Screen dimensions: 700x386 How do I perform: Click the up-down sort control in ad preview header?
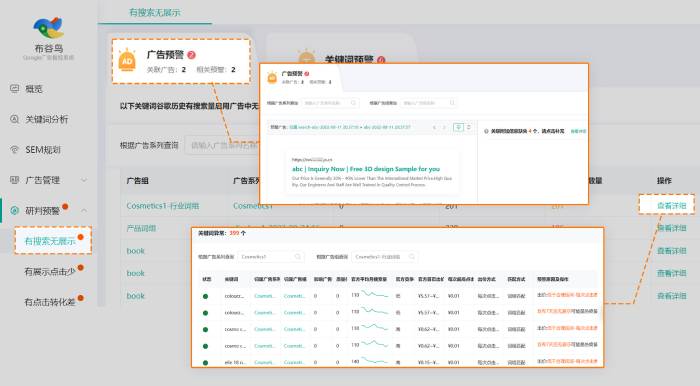coord(469,127)
